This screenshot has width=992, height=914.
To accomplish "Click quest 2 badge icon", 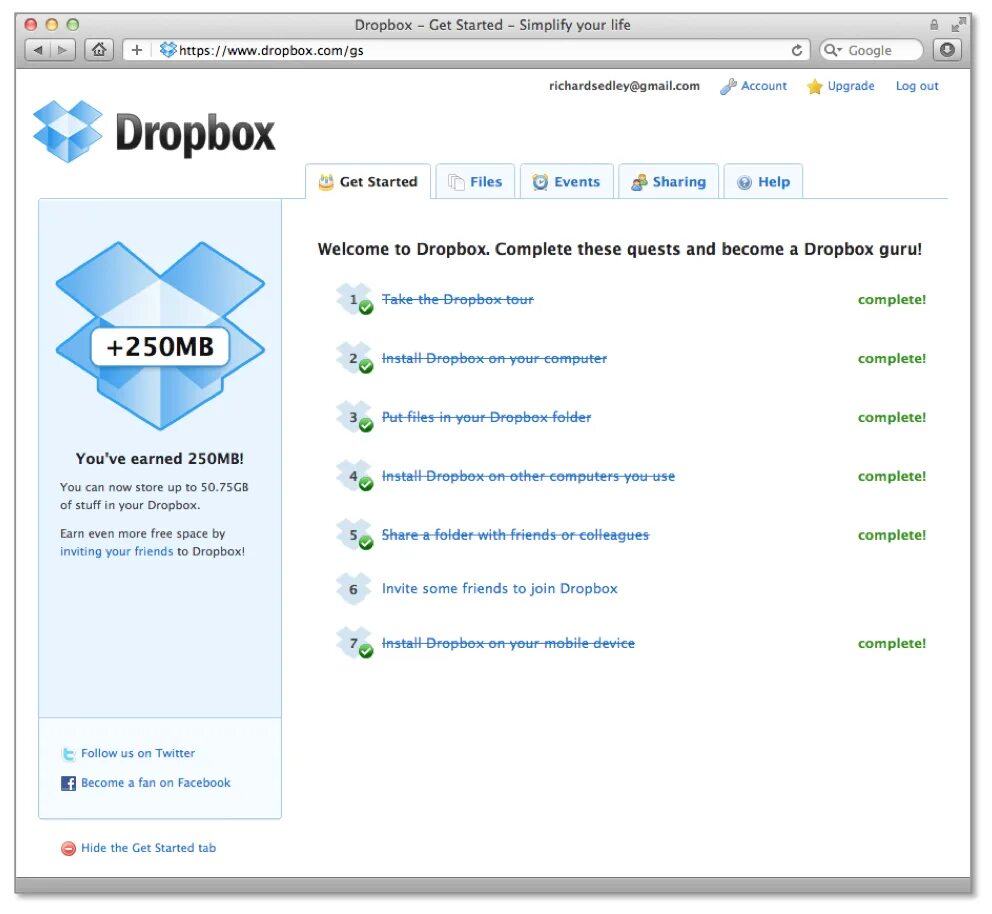I will pos(354,358).
